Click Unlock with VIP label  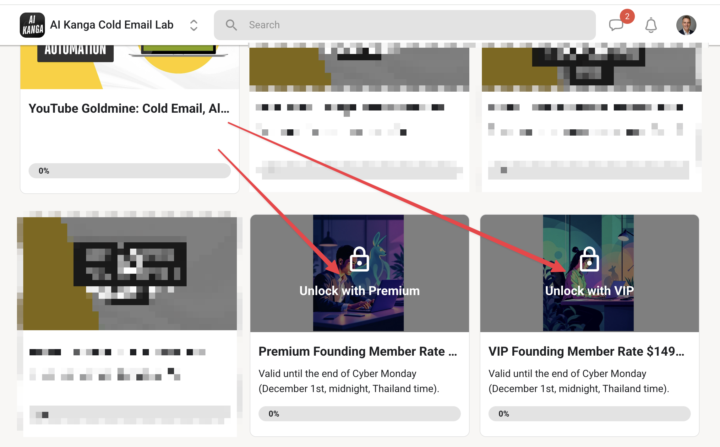(x=589, y=291)
